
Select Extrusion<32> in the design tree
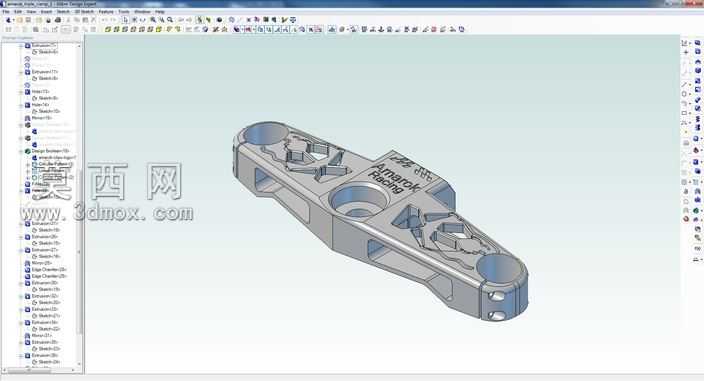(44, 296)
